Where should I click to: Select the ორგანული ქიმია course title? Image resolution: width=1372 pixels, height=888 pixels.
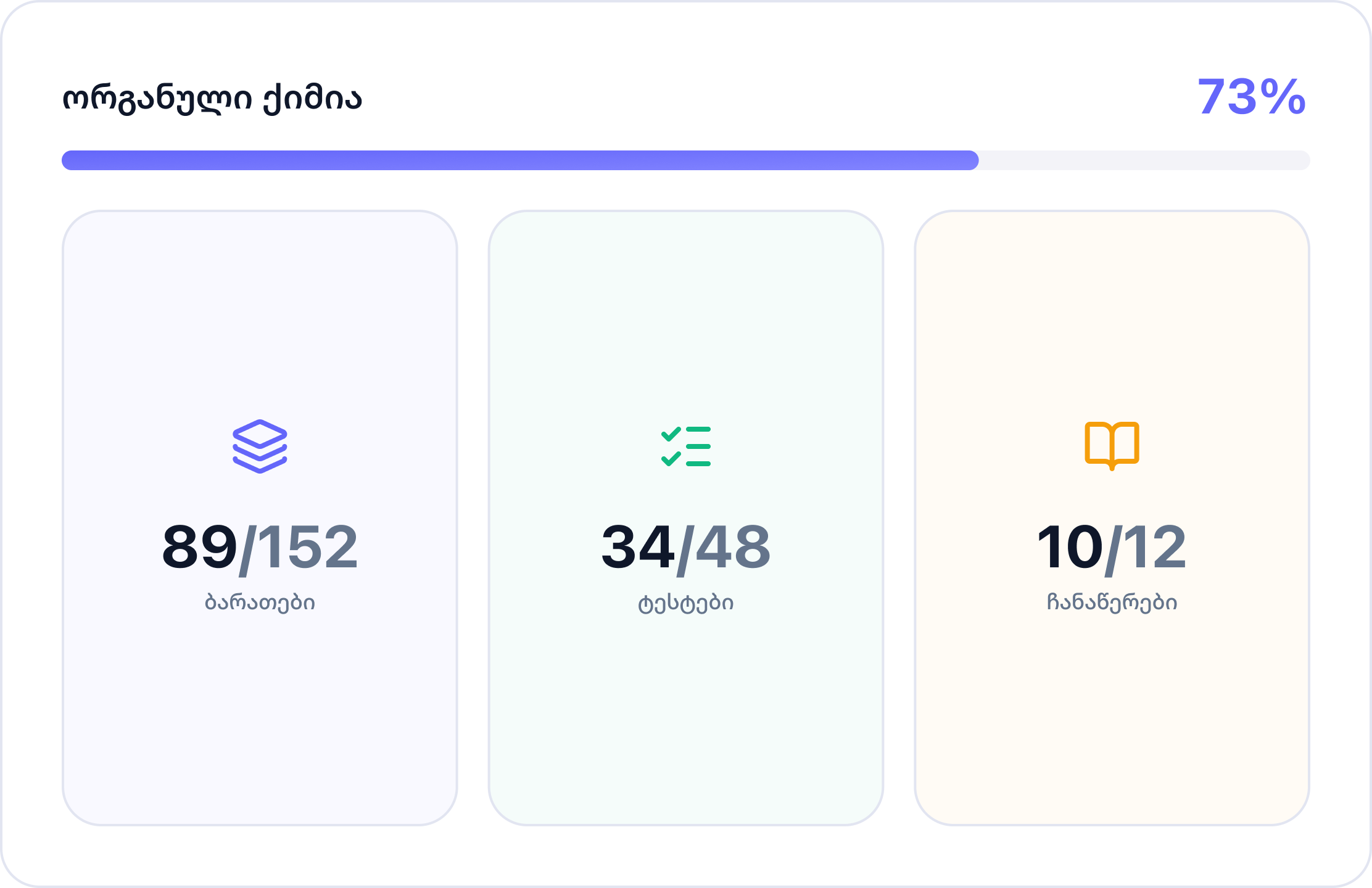pyautogui.click(x=212, y=99)
